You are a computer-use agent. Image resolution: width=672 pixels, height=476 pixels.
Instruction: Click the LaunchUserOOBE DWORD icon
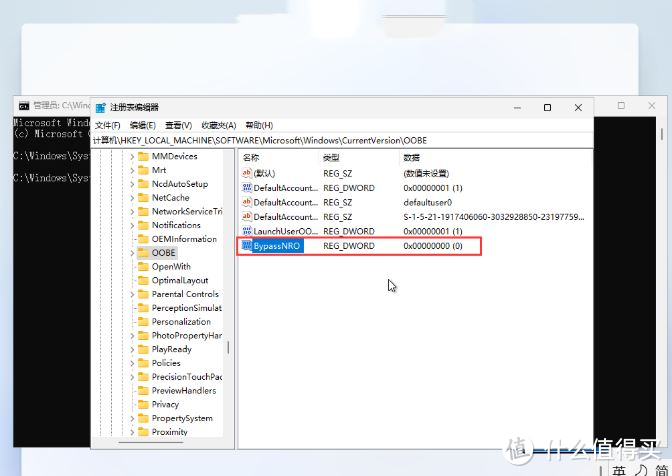(247, 231)
